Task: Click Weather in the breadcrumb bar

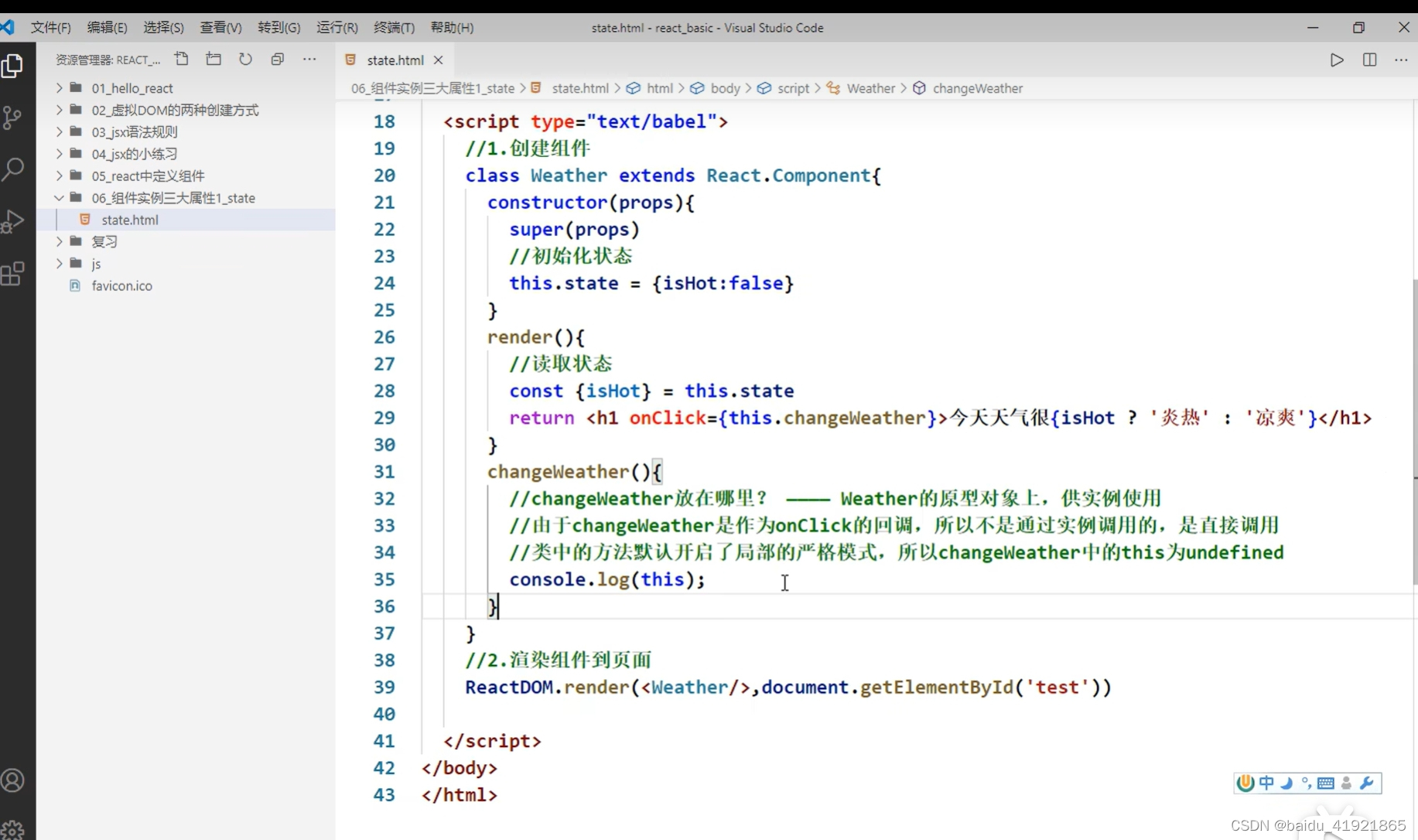Action: pyautogui.click(x=870, y=88)
